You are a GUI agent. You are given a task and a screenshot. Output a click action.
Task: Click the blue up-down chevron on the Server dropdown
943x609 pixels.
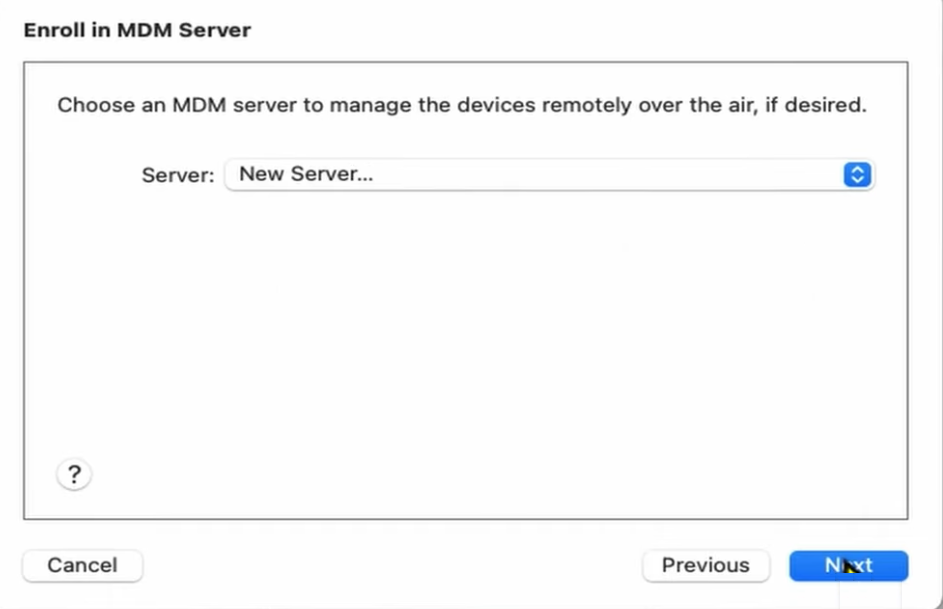click(x=857, y=174)
